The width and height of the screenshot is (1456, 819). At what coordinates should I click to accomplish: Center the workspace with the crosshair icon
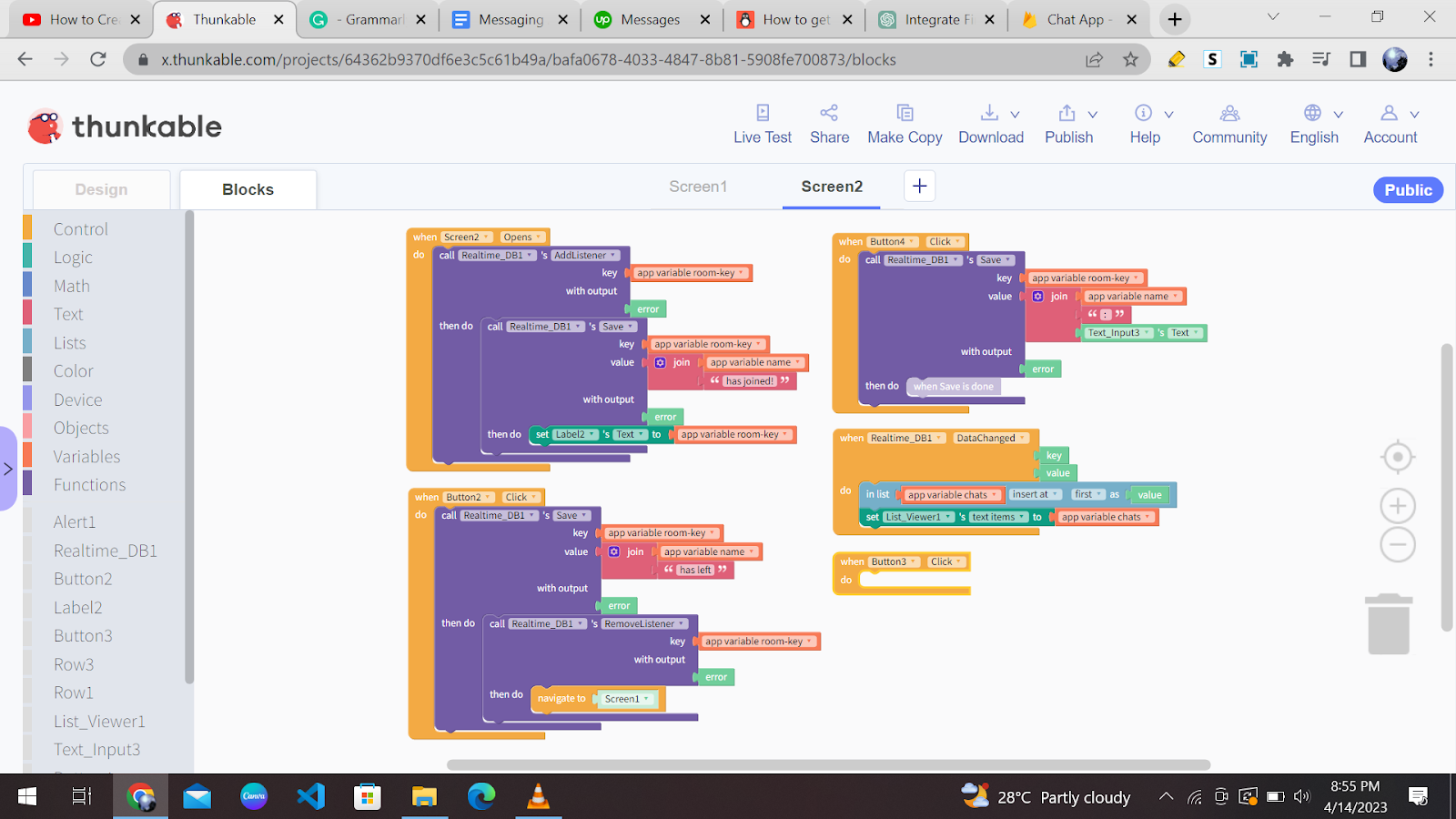pyautogui.click(x=1398, y=457)
